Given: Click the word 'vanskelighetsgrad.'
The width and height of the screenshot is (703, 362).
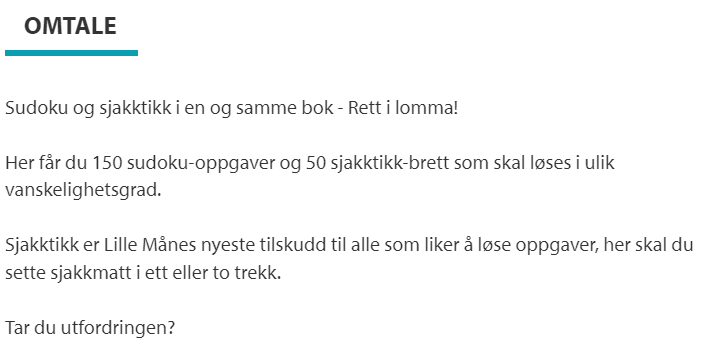Looking at the screenshot, I should click(83, 191).
